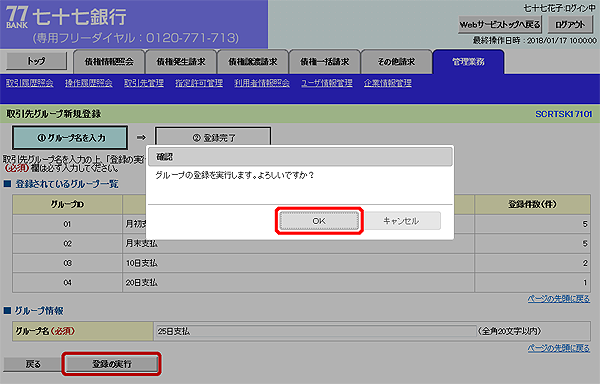This screenshot has height=384, width=600.
Task: Select the 管理業務 tab
Action: pos(468,62)
